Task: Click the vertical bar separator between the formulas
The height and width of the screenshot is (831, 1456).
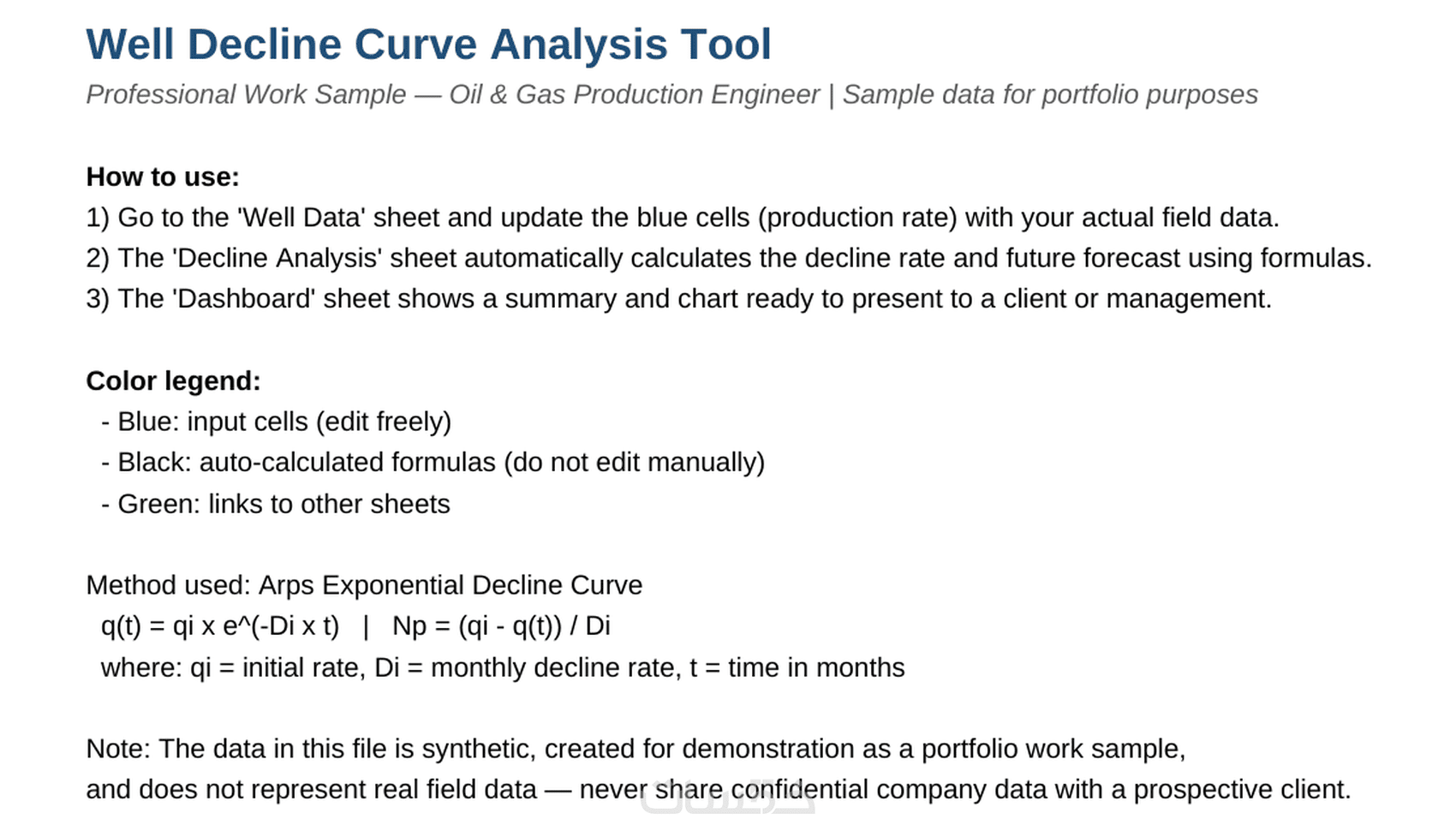Action: [x=366, y=626]
